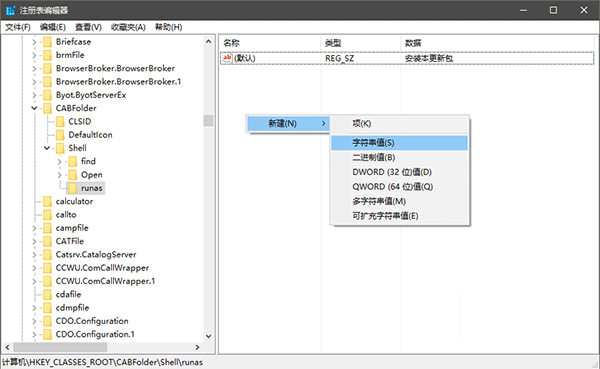Expand the campfile tree node

(34, 229)
